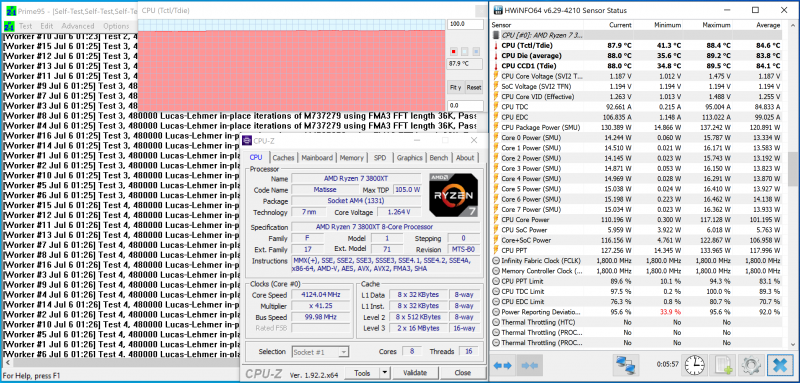Click circle icon beside Power Reporting Deviation
This screenshot has width=800, height=383.
(x=496, y=312)
